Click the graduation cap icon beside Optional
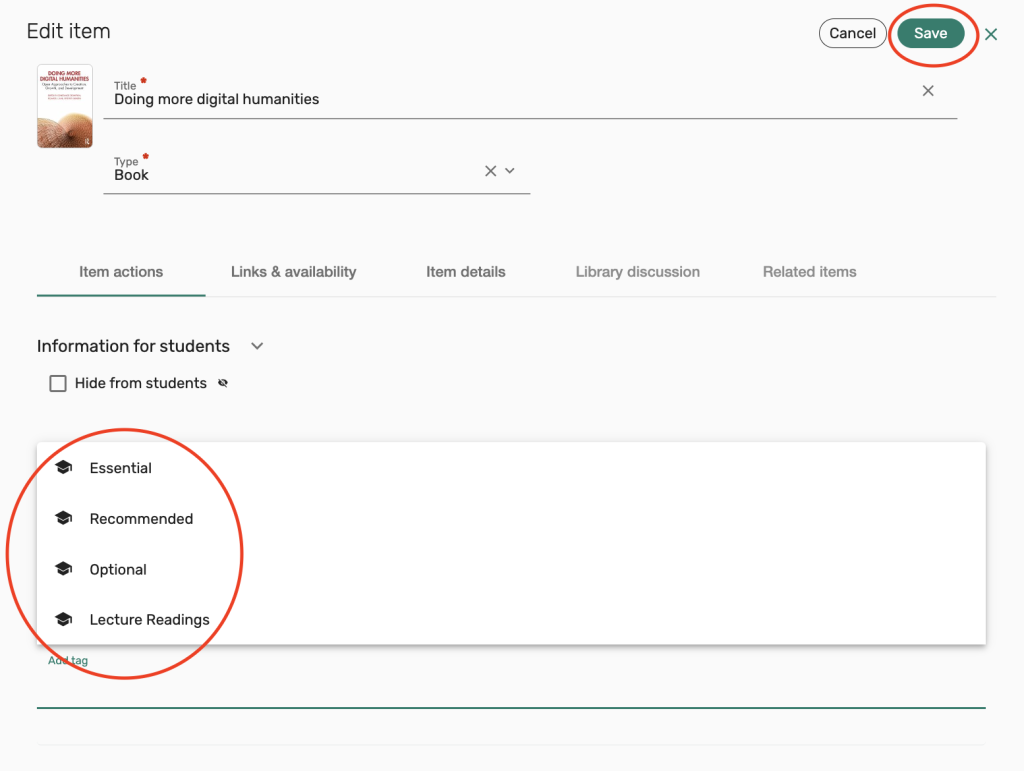 [x=64, y=570]
